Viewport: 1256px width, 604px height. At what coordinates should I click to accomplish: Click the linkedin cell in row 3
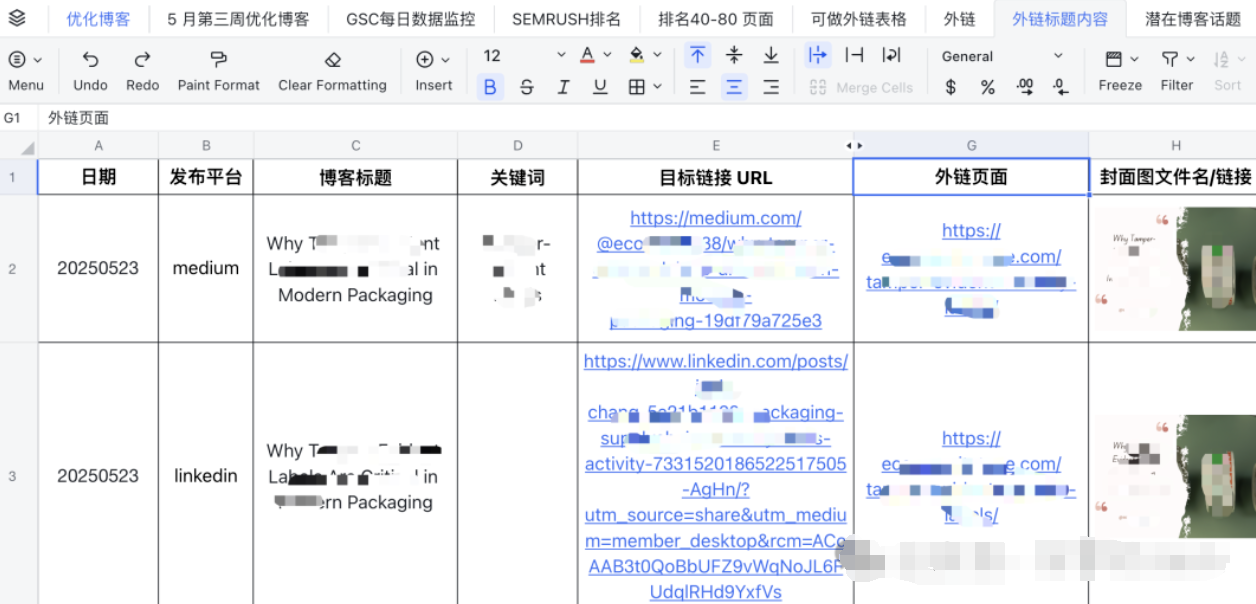pyautogui.click(x=206, y=476)
